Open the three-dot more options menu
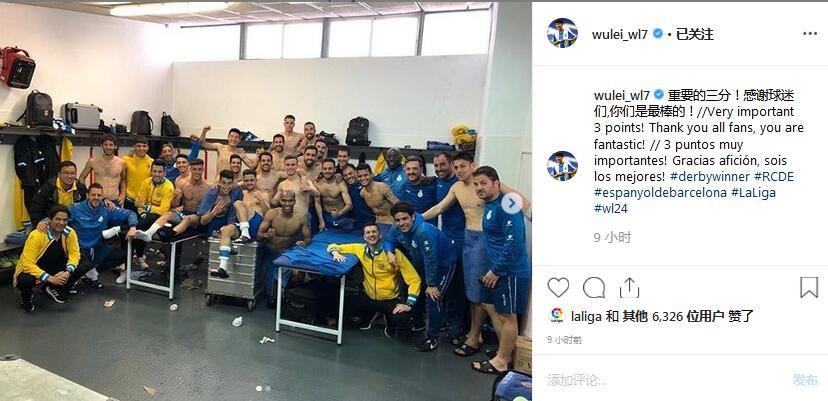The width and height of the screenshot is (828, 401). 810,34
